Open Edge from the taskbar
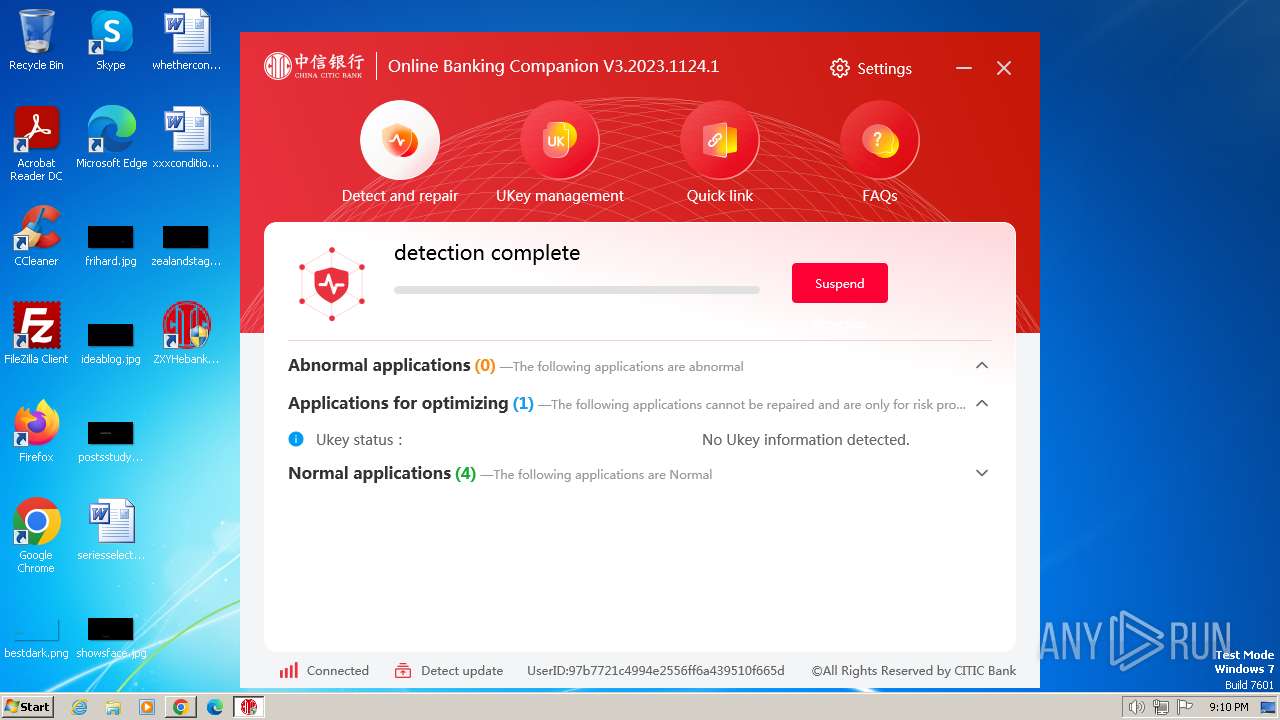 click(214, 707)
